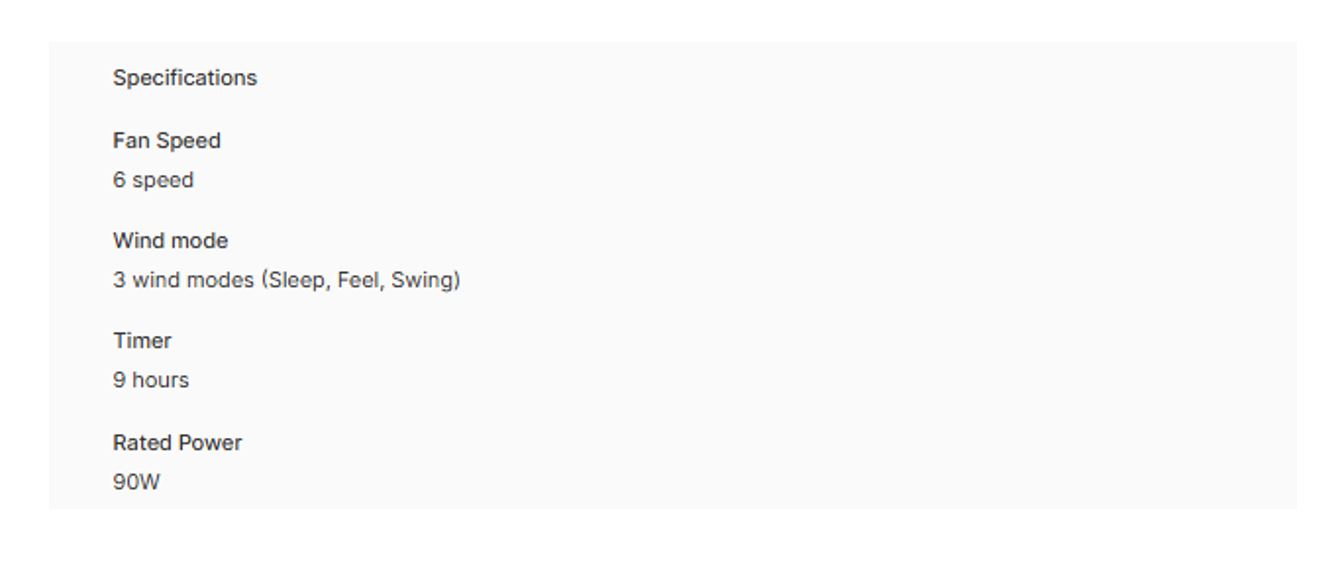Click the word speed in 6 speed value
This screenshot has height=573, width=1330.
coord(162,181)
